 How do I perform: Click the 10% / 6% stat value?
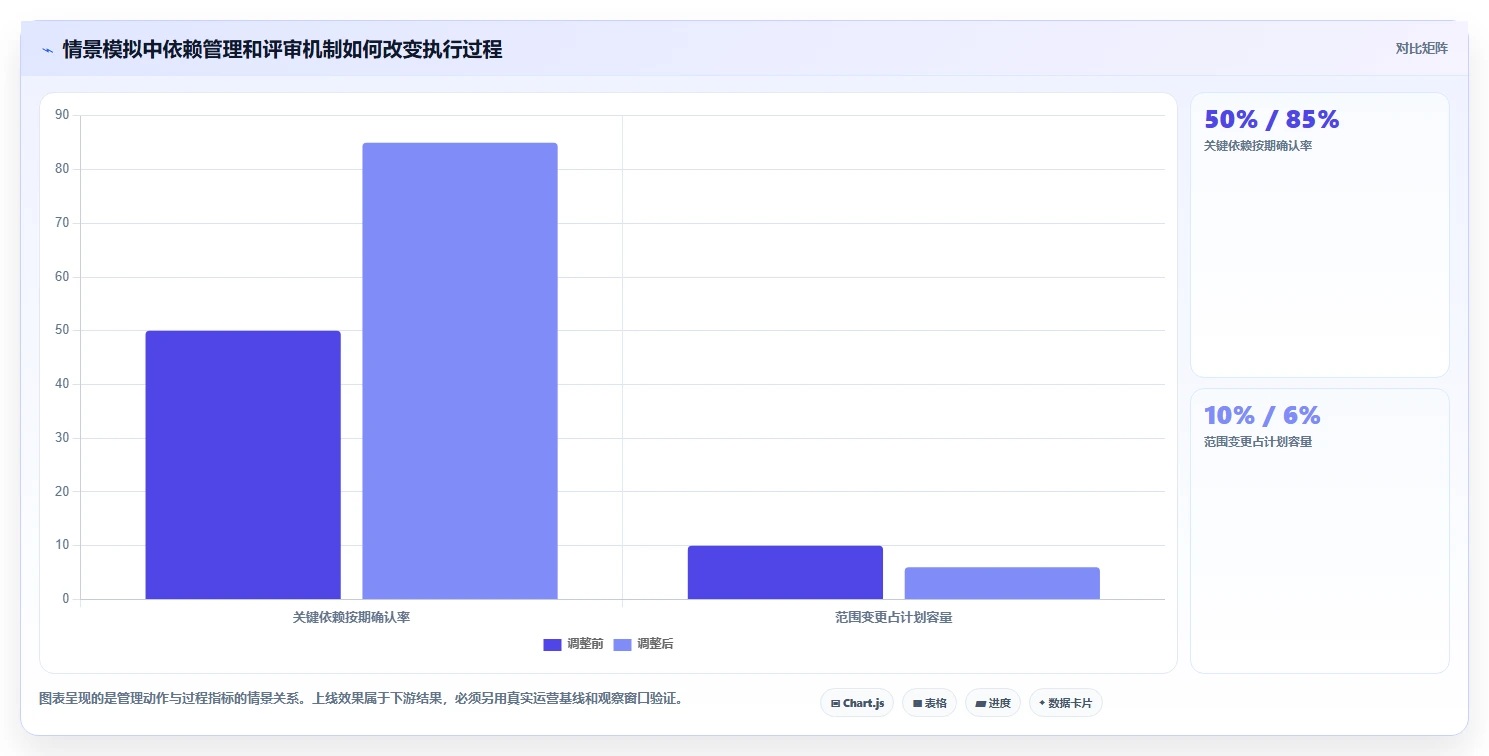(1262, 415)
